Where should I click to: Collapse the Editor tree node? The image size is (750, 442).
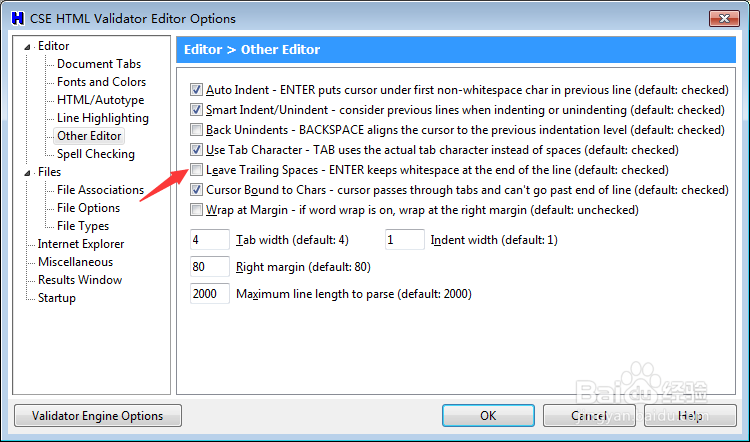click(x=30, y=47)
